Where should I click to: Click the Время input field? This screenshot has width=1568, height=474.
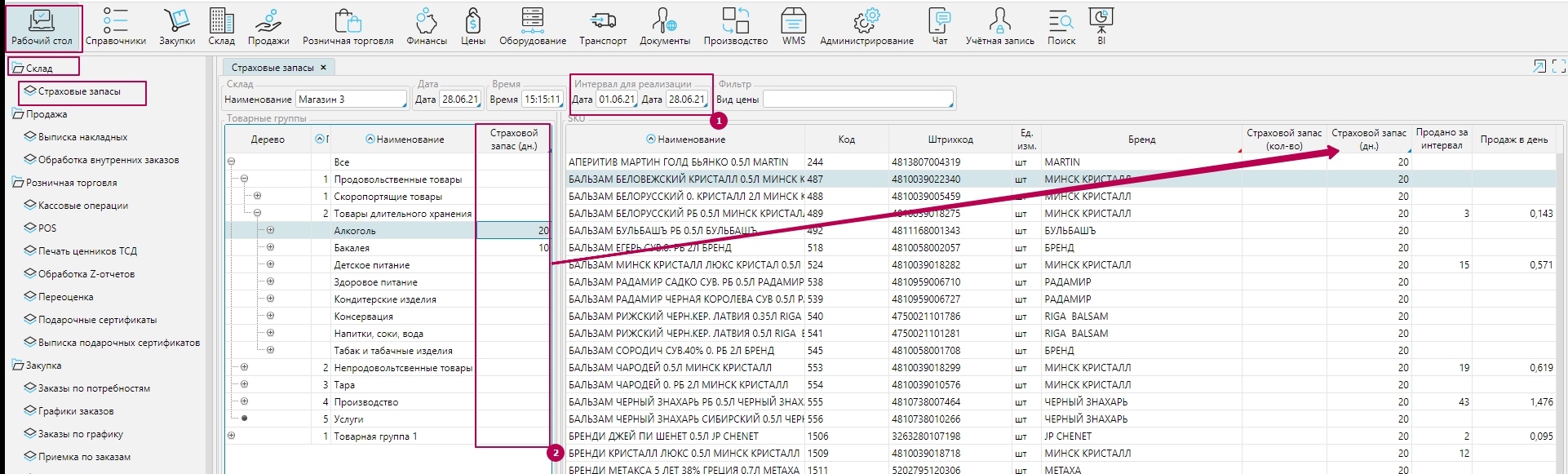pyautogui.click(x=541, y=100)
